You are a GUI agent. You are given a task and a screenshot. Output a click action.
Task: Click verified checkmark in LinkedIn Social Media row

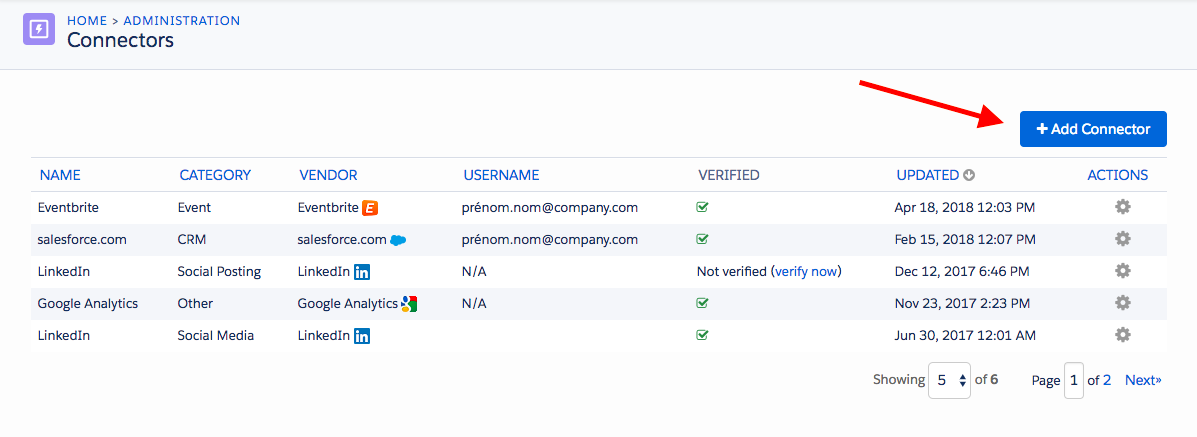coord(702,335)
